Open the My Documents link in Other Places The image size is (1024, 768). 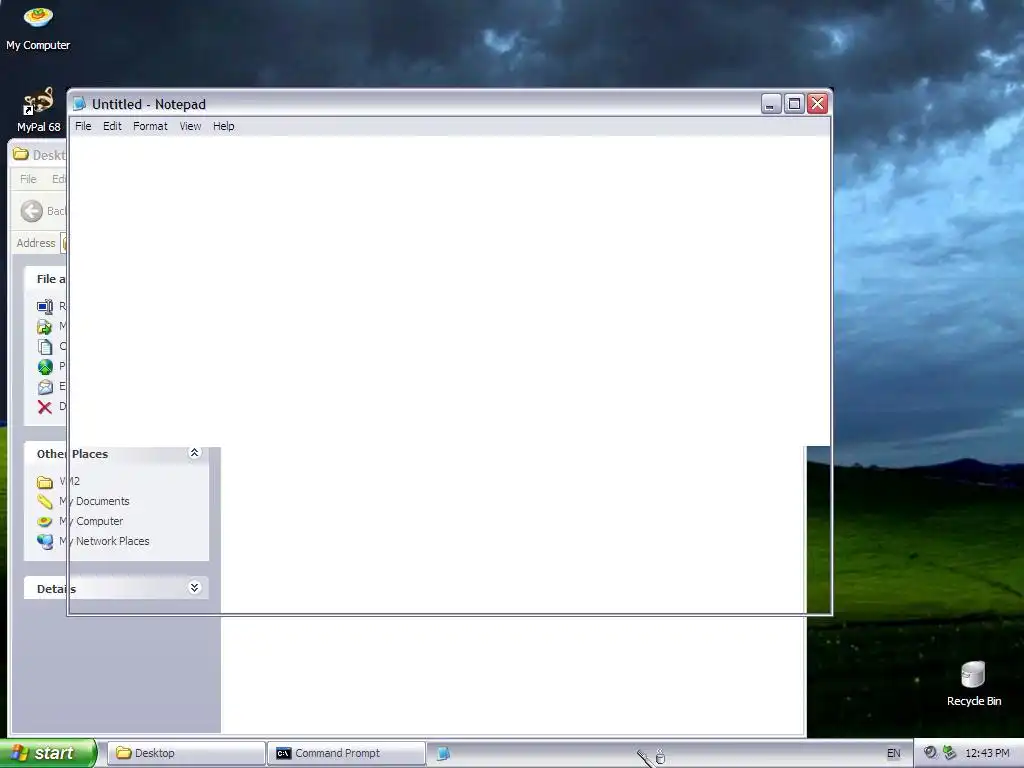[95, 501]
